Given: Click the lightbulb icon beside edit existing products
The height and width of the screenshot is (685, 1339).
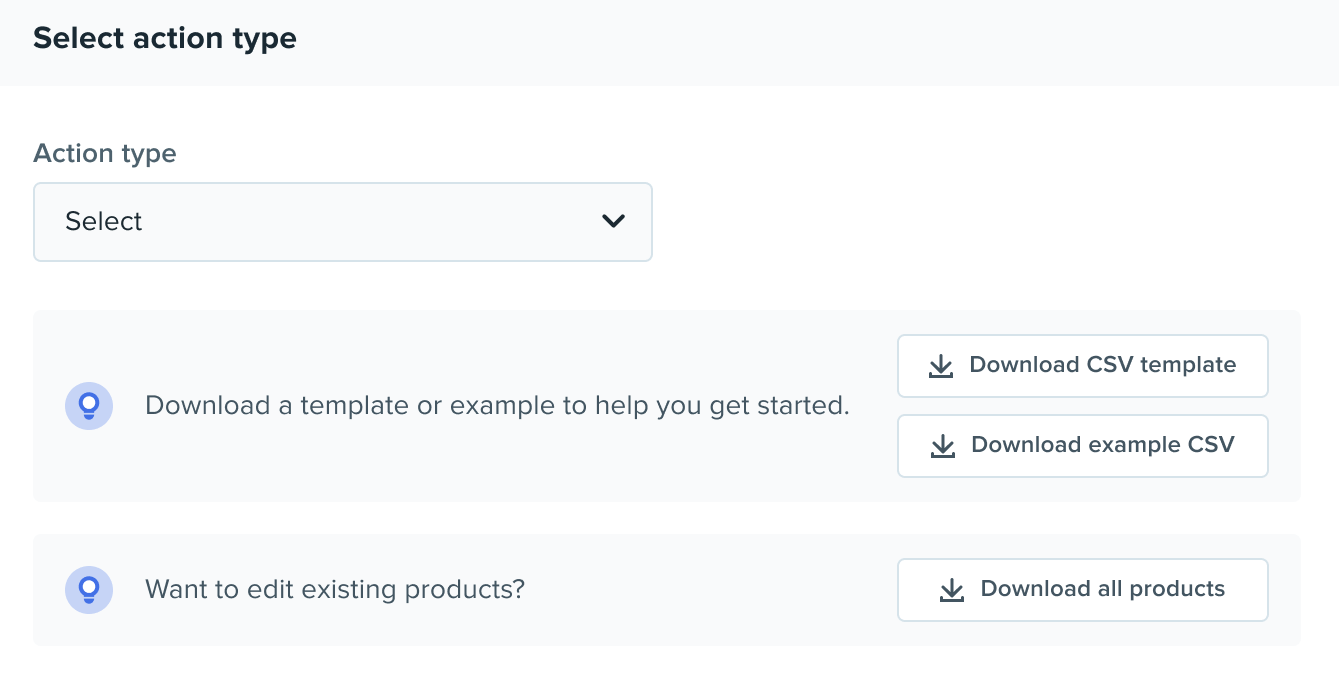Looking at the screenshot, I should coord(89,590).
